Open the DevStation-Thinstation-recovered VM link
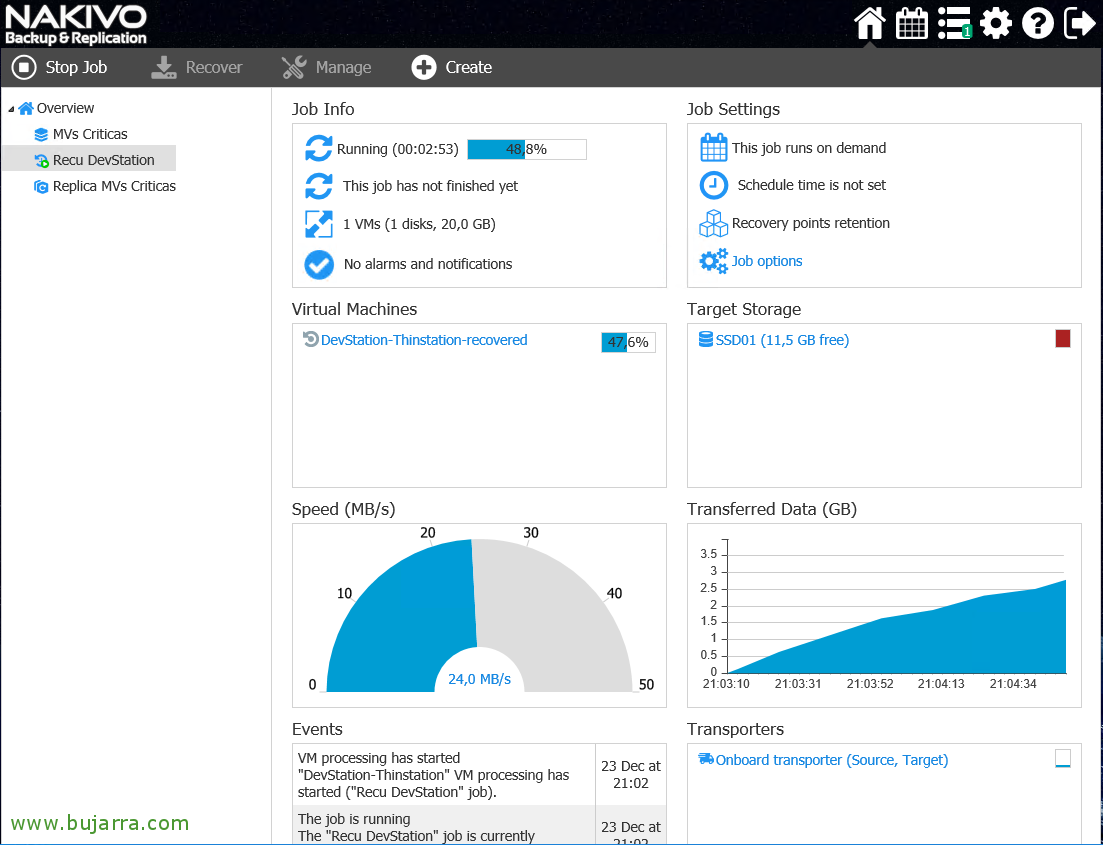This screenshot has height=845, width=1103. point(424,341)
